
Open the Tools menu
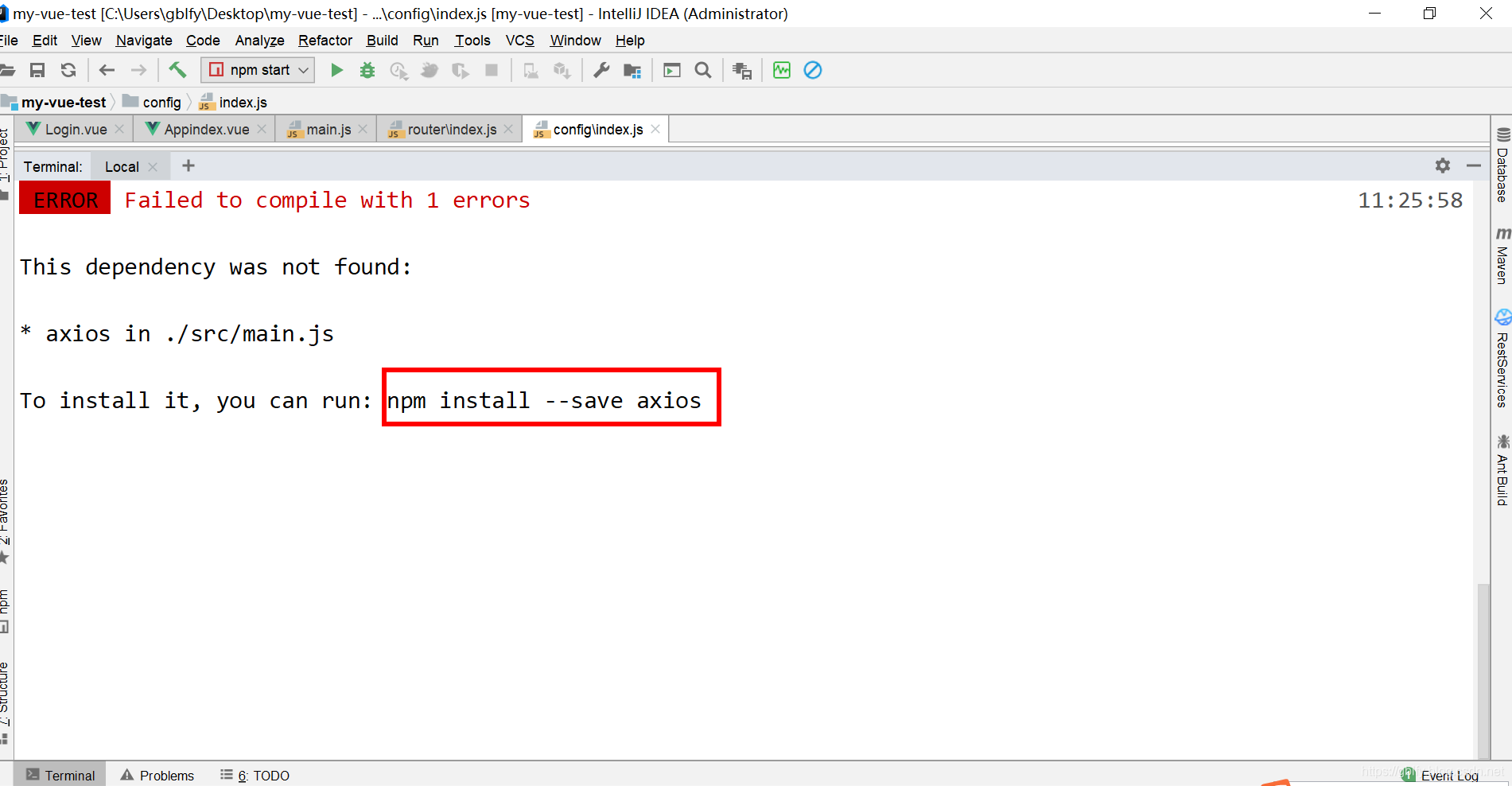point(472,41)
